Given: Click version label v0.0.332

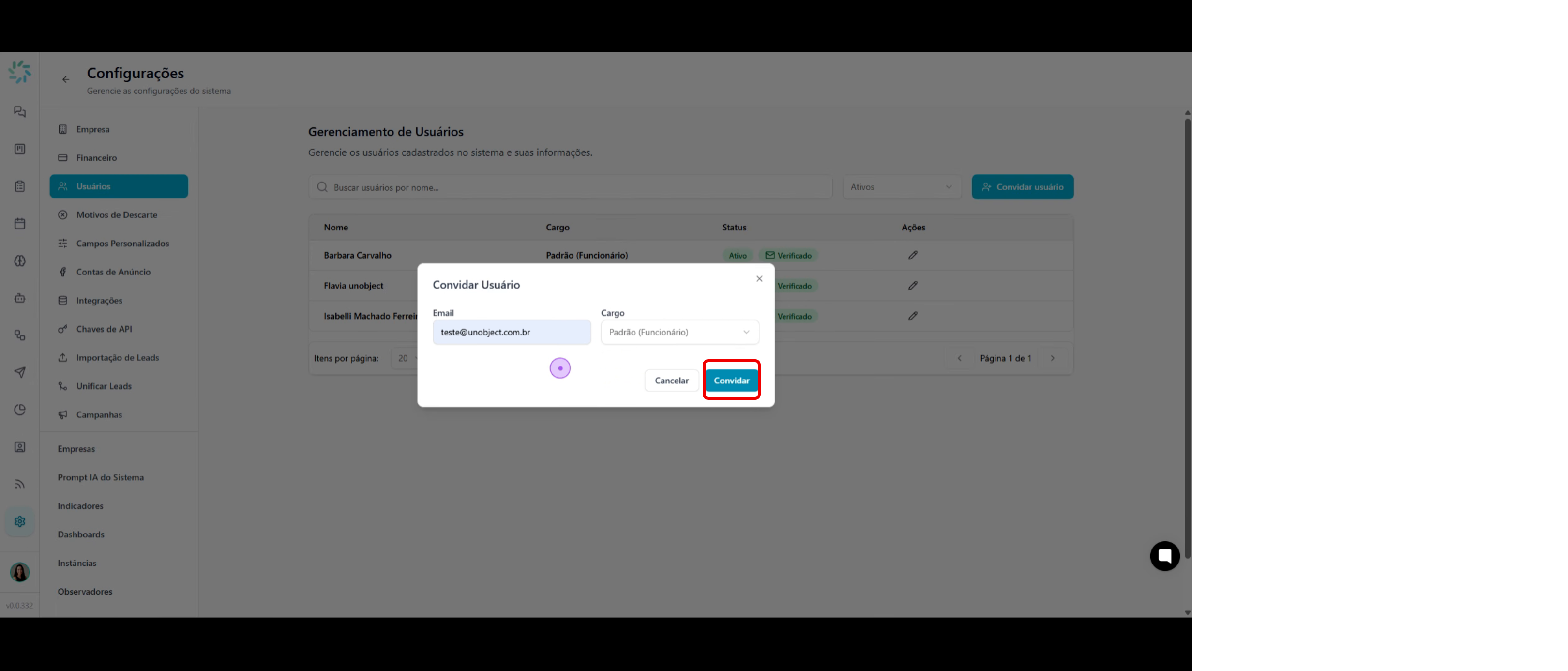Looking at the screenshot, I should (19, 605).
